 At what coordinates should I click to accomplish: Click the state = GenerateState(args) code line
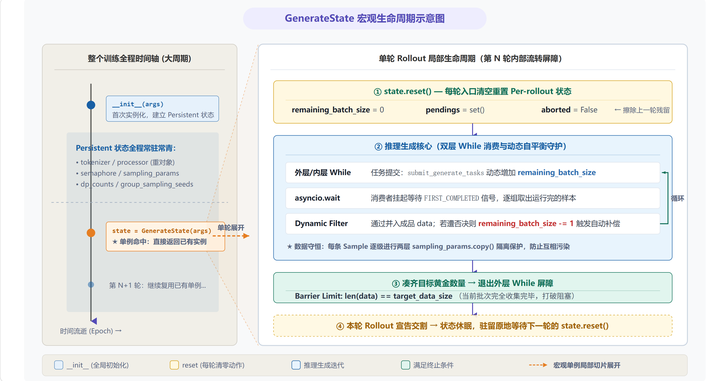coord(162,230)
